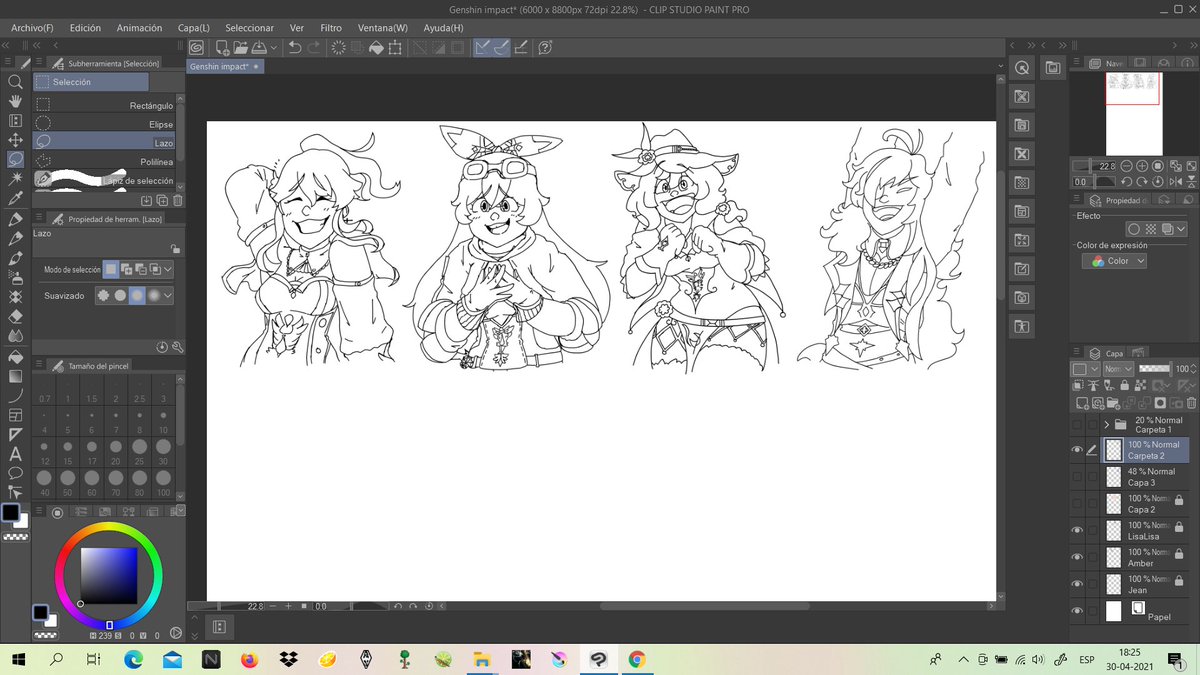Open the Suavizado dropdown arrow
Image resolution: width=1200 pixels, height=675 pixels.
pyautogui.click(x=168, y=296)
